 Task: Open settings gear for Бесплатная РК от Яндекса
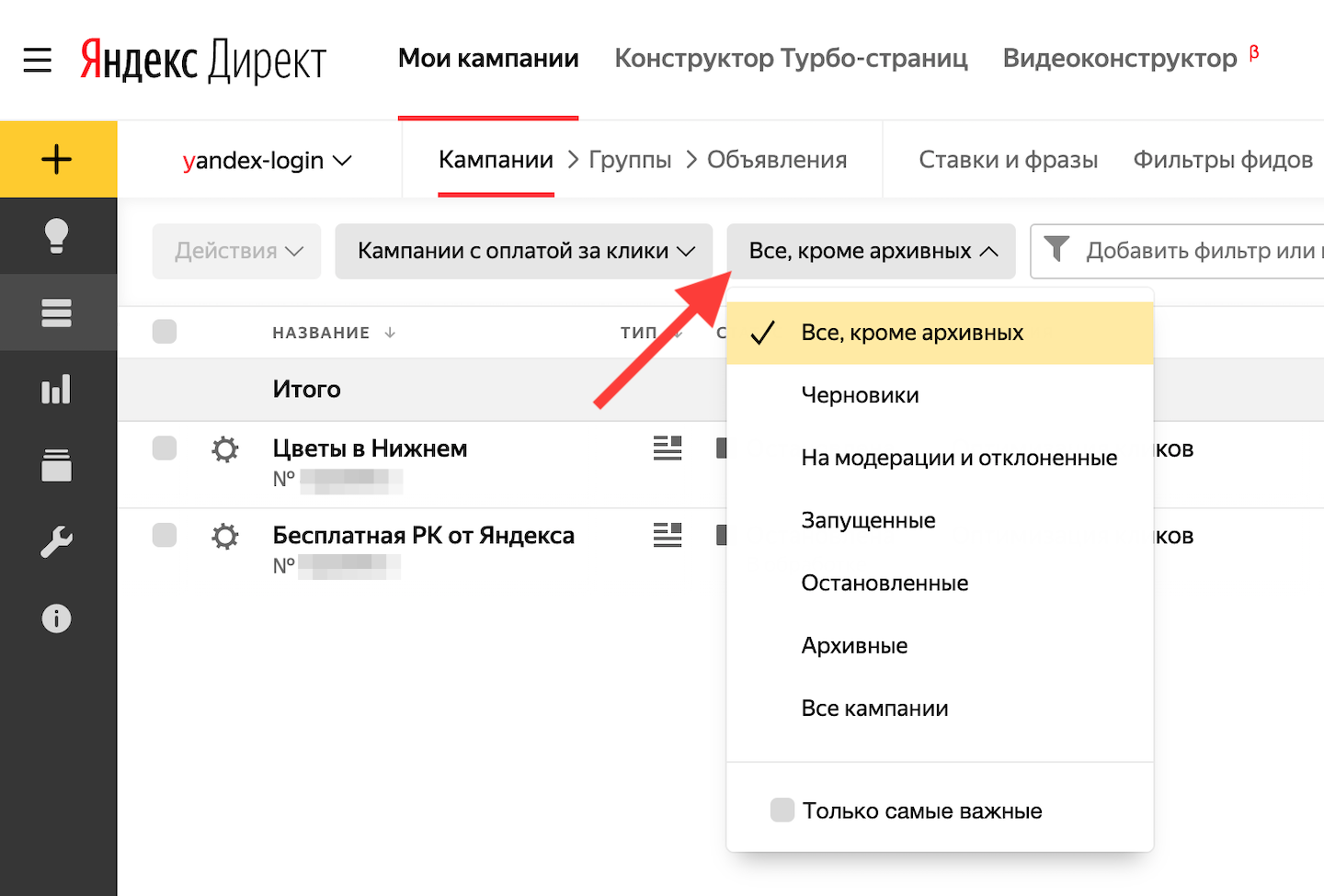click(225, 536)
